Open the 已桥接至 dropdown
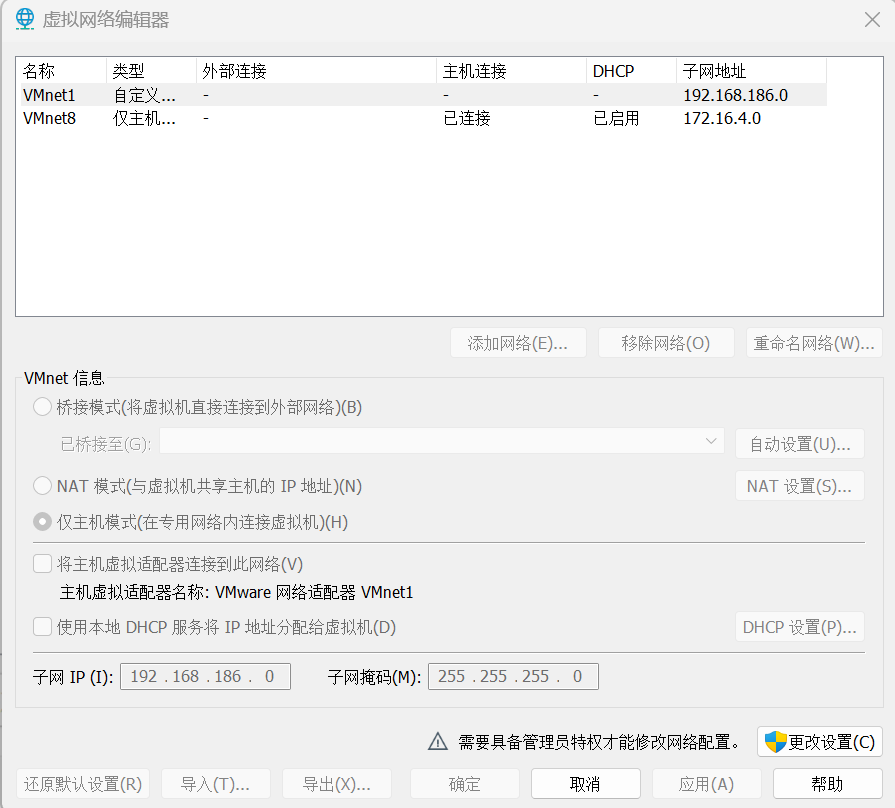This screenshot has width=895, height=808. tap(442, 441)
